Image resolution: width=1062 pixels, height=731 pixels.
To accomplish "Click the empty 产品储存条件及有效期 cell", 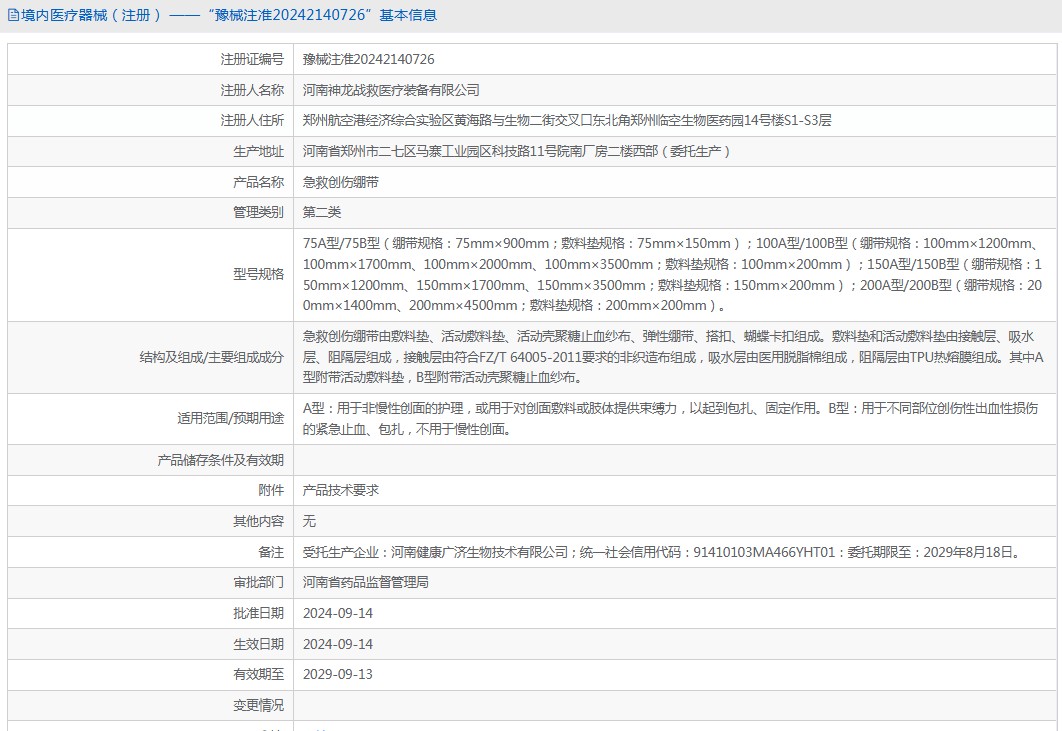I will [x=676, y=460].
